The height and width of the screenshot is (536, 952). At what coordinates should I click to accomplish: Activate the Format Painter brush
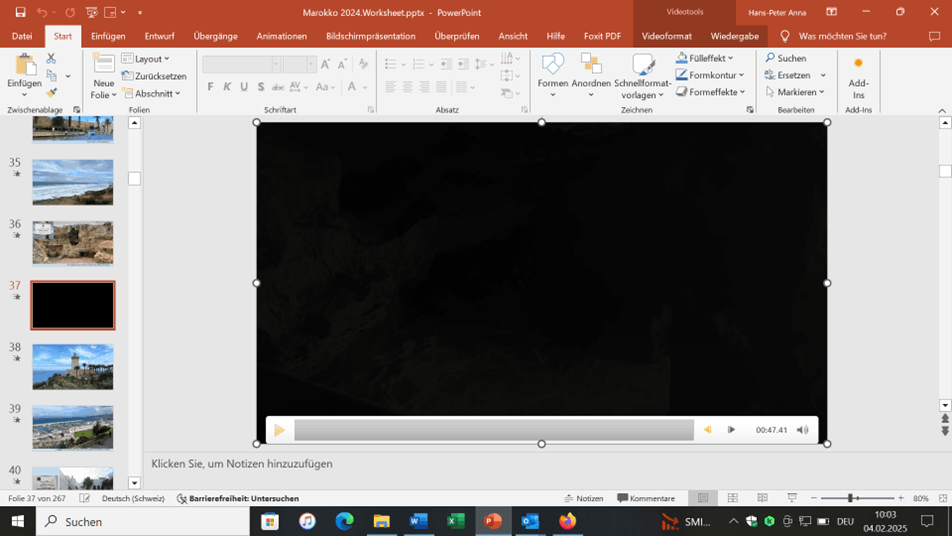[52, 92]
